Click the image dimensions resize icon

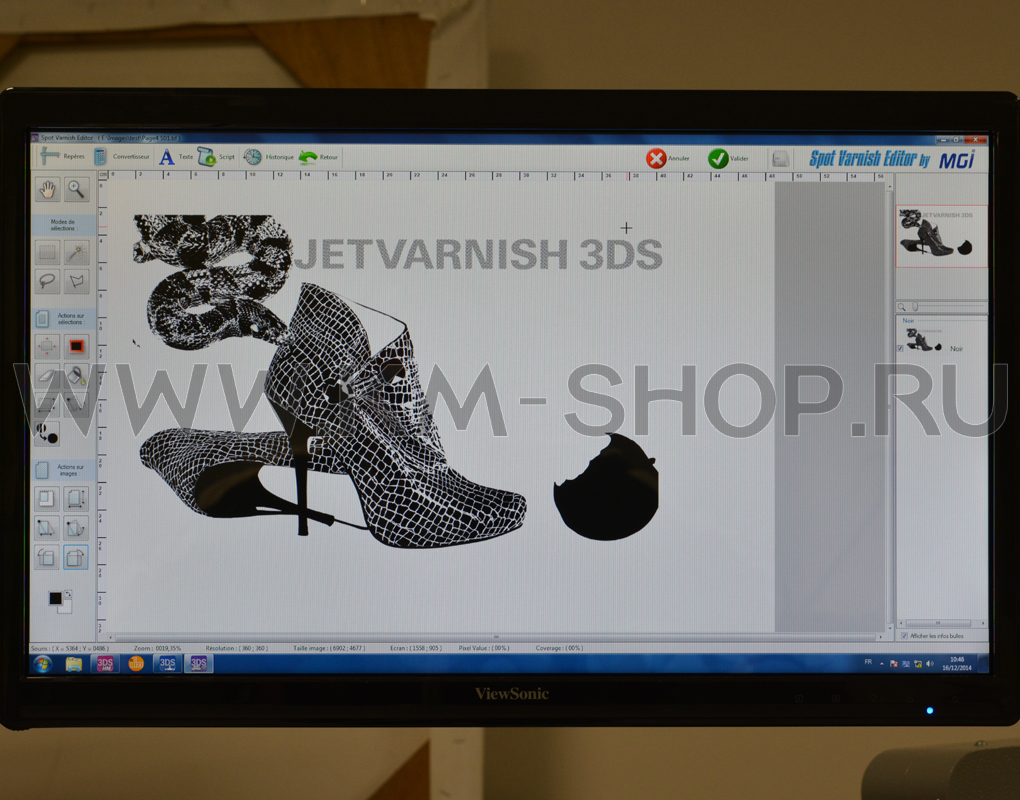pyautogui.click(x=76, y=499)
